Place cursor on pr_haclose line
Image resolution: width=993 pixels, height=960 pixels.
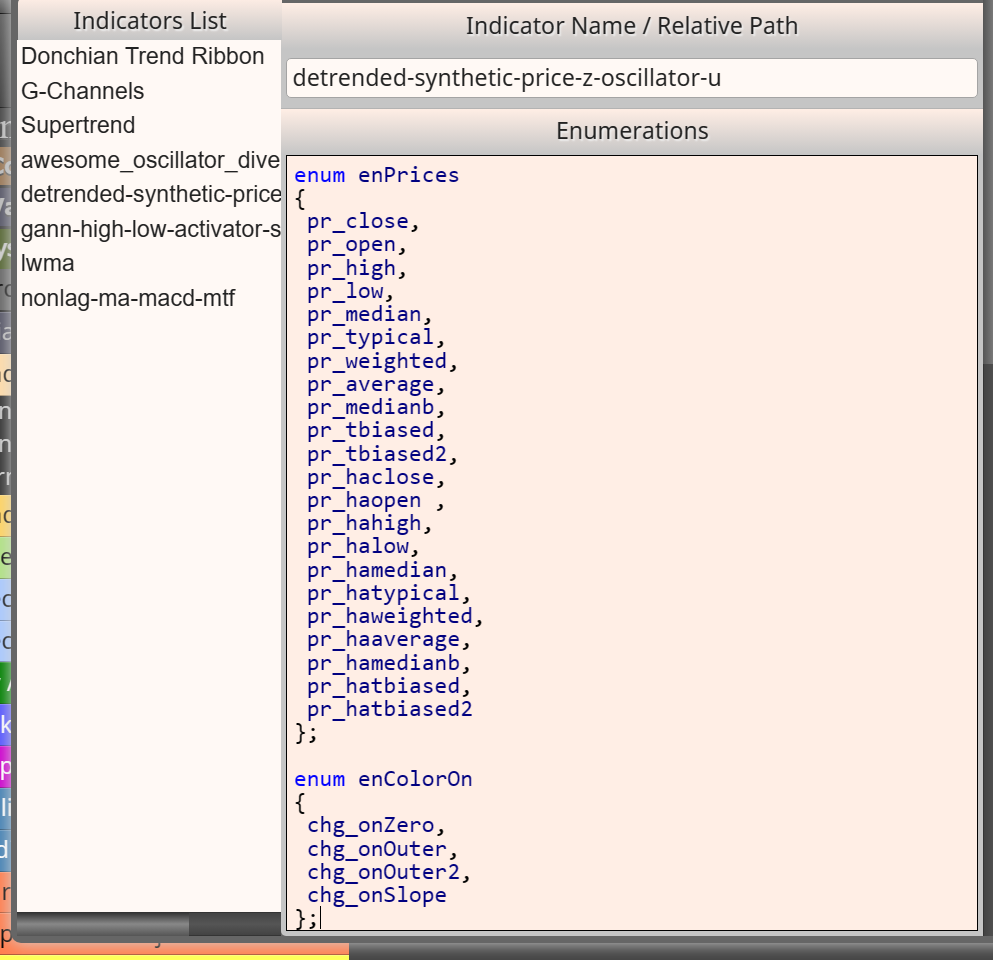point(376,477)
